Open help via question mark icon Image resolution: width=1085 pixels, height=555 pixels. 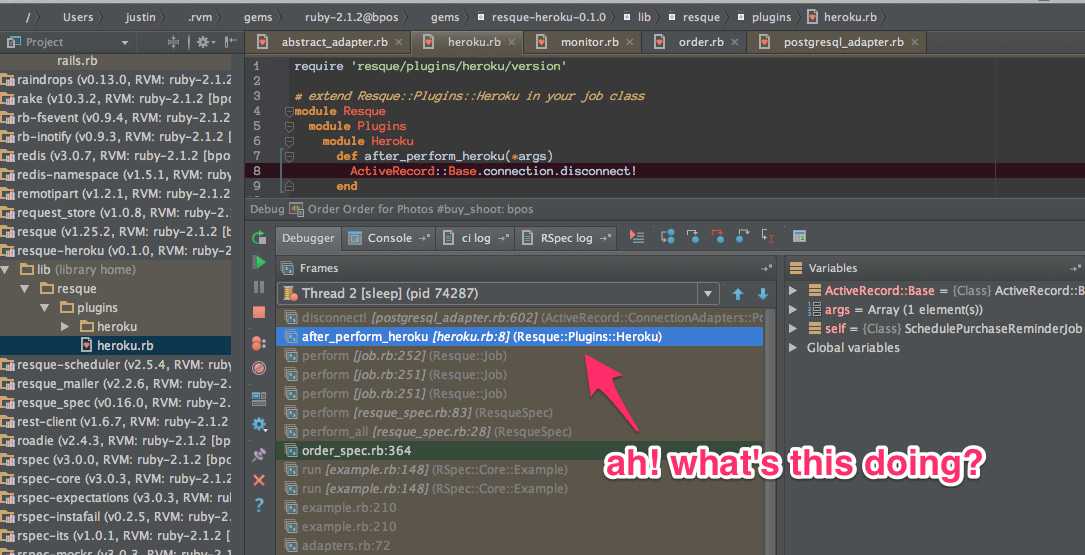[259, 506]
